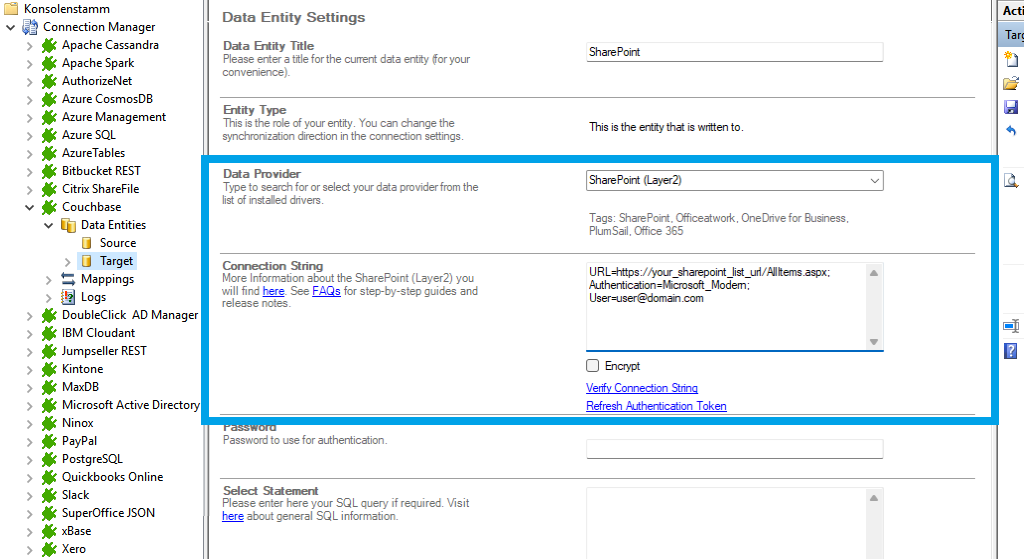Collapse the Data Entities node
The height and width of the screenshot is (559, 1024).
coord(48,225)
